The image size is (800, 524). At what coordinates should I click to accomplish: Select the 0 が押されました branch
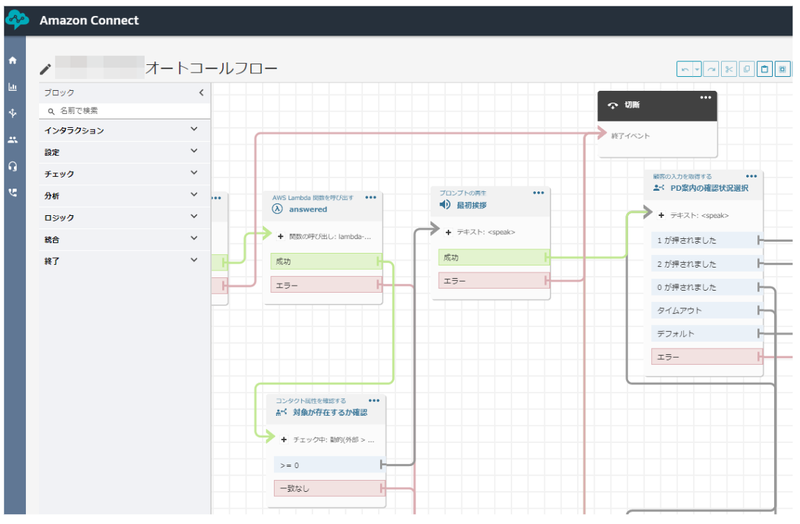point(707,287)
